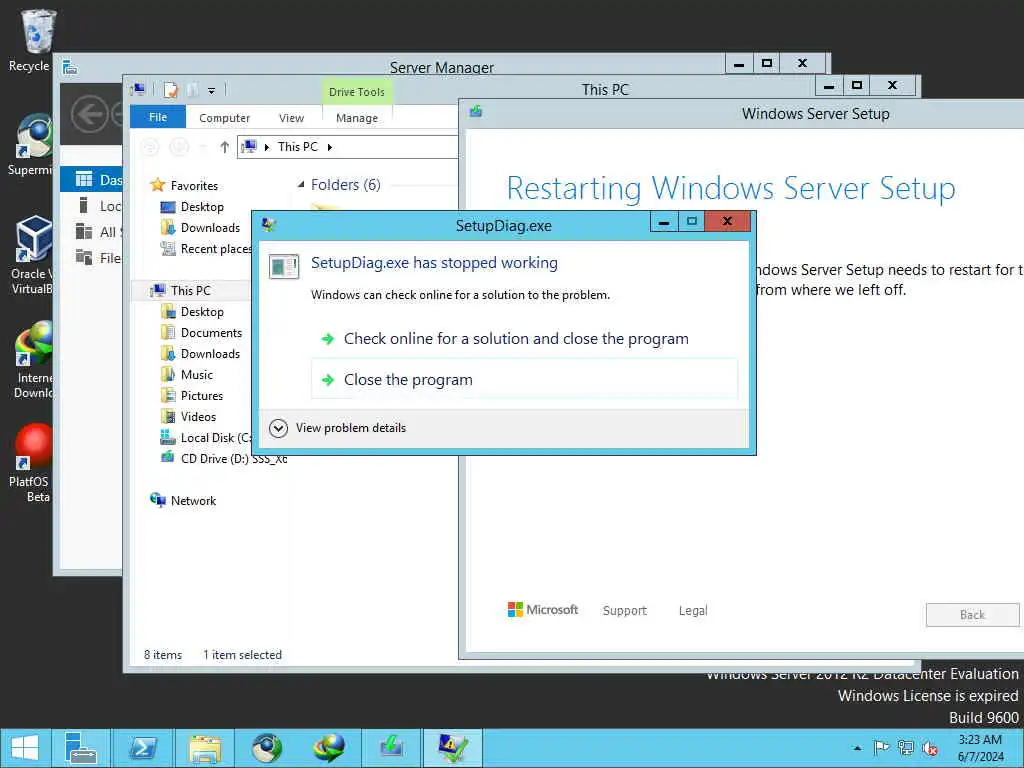Open Supermium browser from the taskbar
Image resolution: width=1024 pixels, height=768 pixels.
click(x=266, y=748)
